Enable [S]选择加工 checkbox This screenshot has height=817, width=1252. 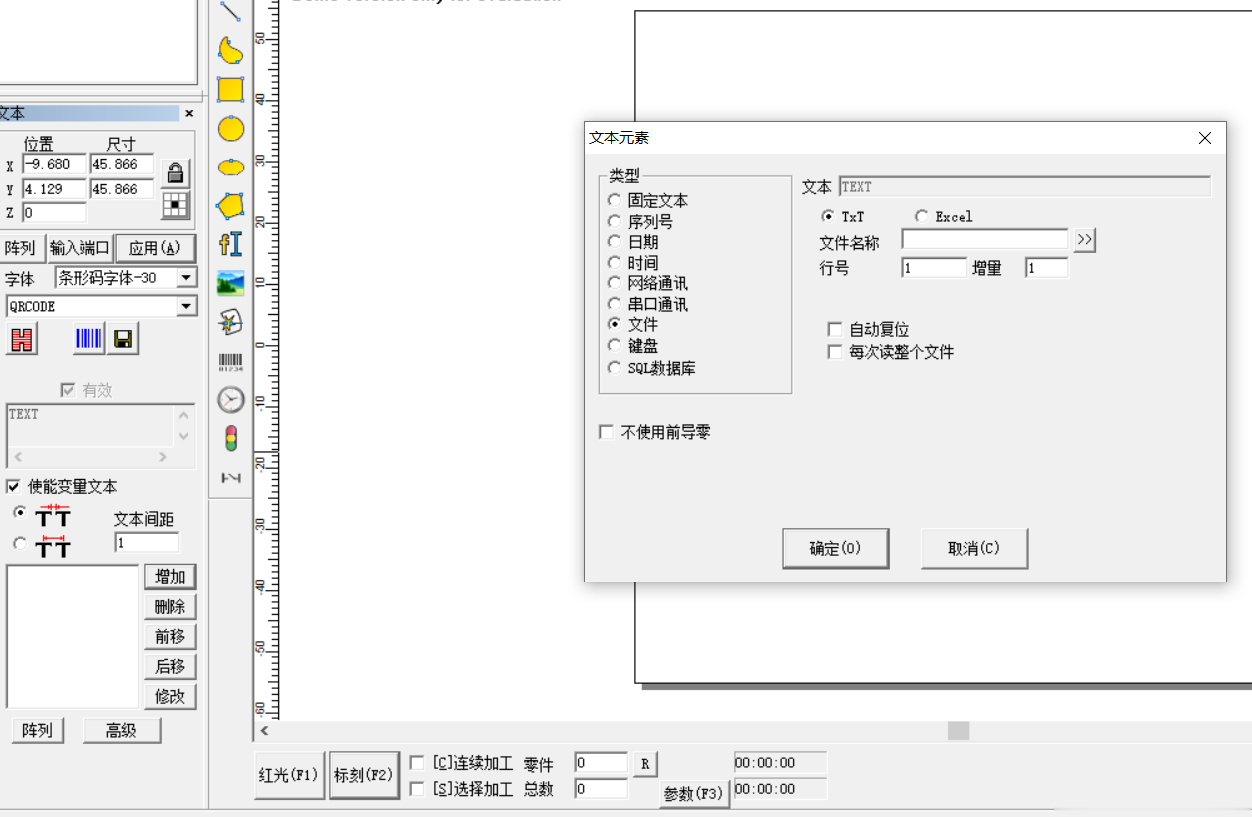pyautogui.click(x=417, y=789)
